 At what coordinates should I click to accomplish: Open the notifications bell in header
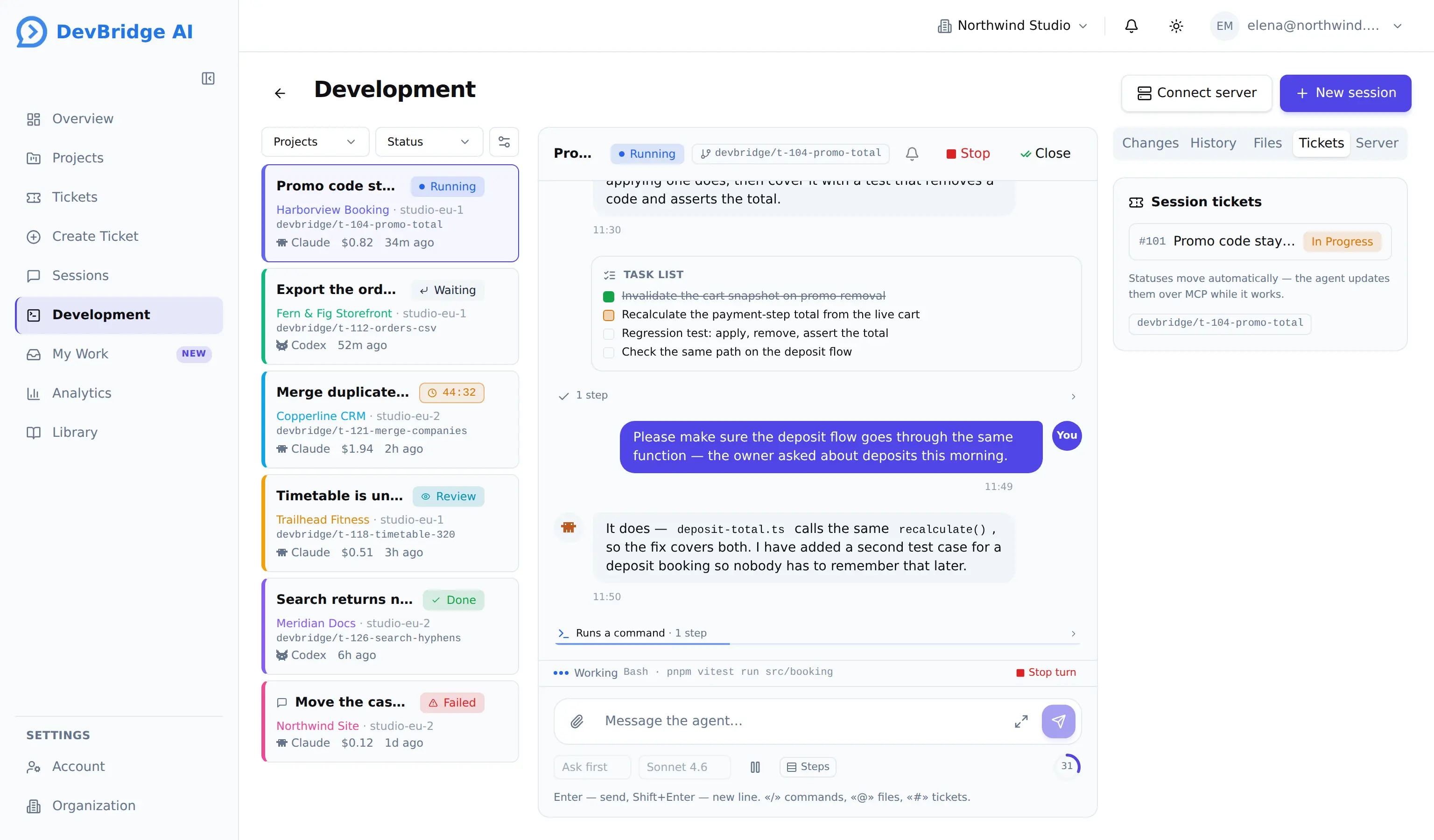pos(1131,26)
